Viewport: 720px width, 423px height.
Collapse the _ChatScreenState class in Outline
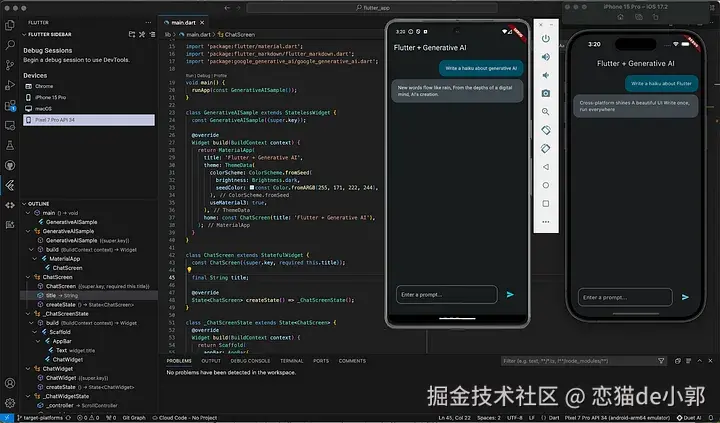[28, 314]
